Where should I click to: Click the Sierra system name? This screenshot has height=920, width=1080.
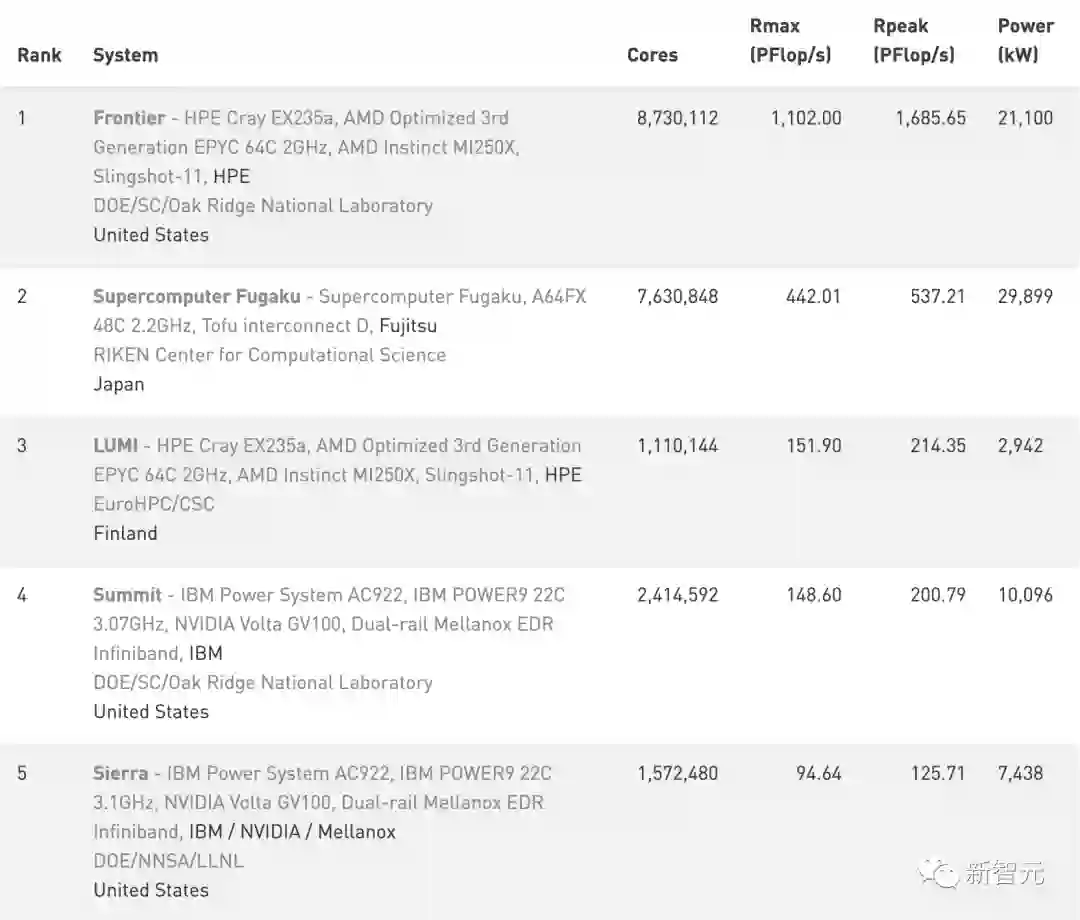120,773
